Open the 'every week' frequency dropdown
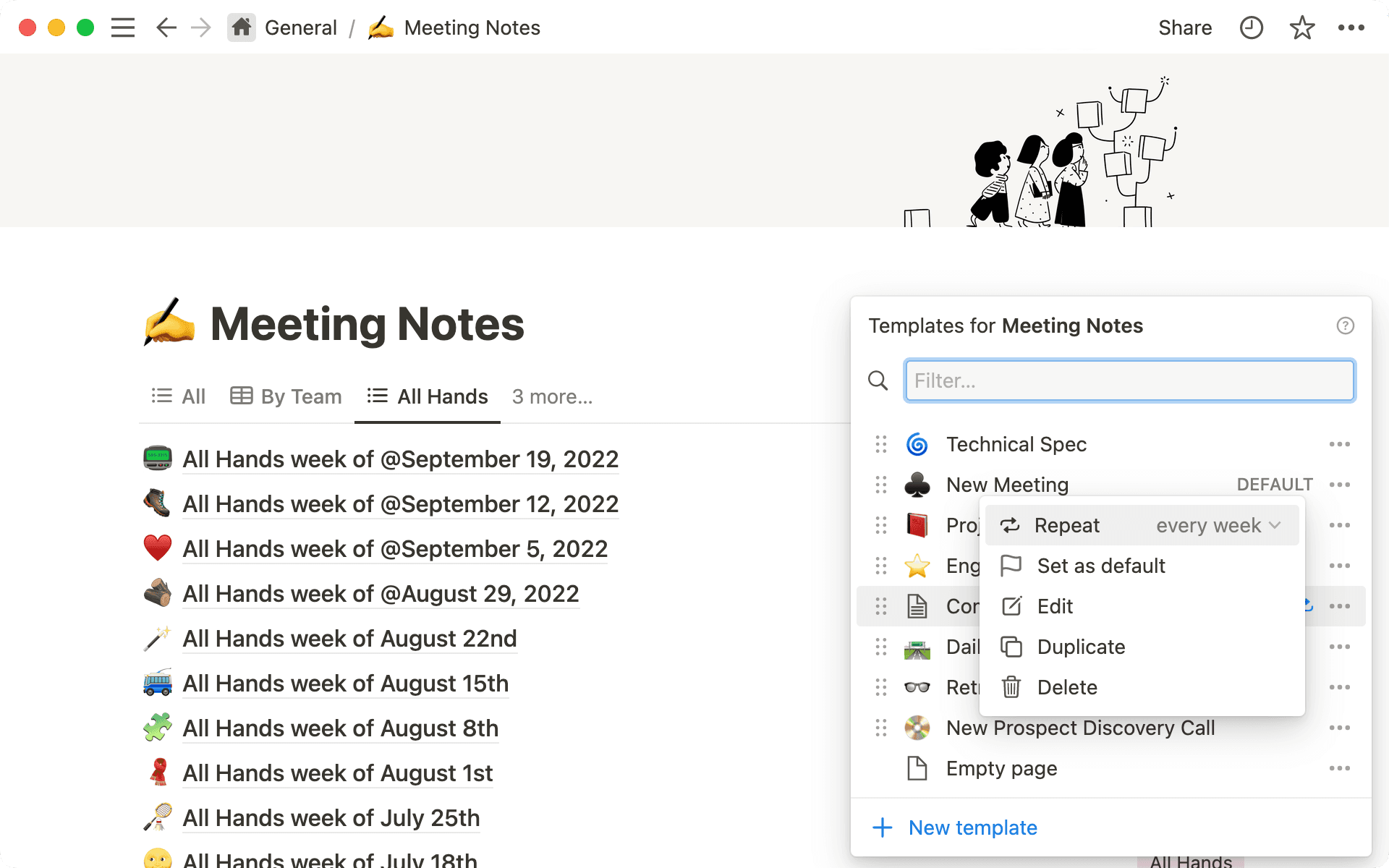Image resolution: width=1389 pixels, height=868 pixels. pyautogui.click(x=1218, y=525)
